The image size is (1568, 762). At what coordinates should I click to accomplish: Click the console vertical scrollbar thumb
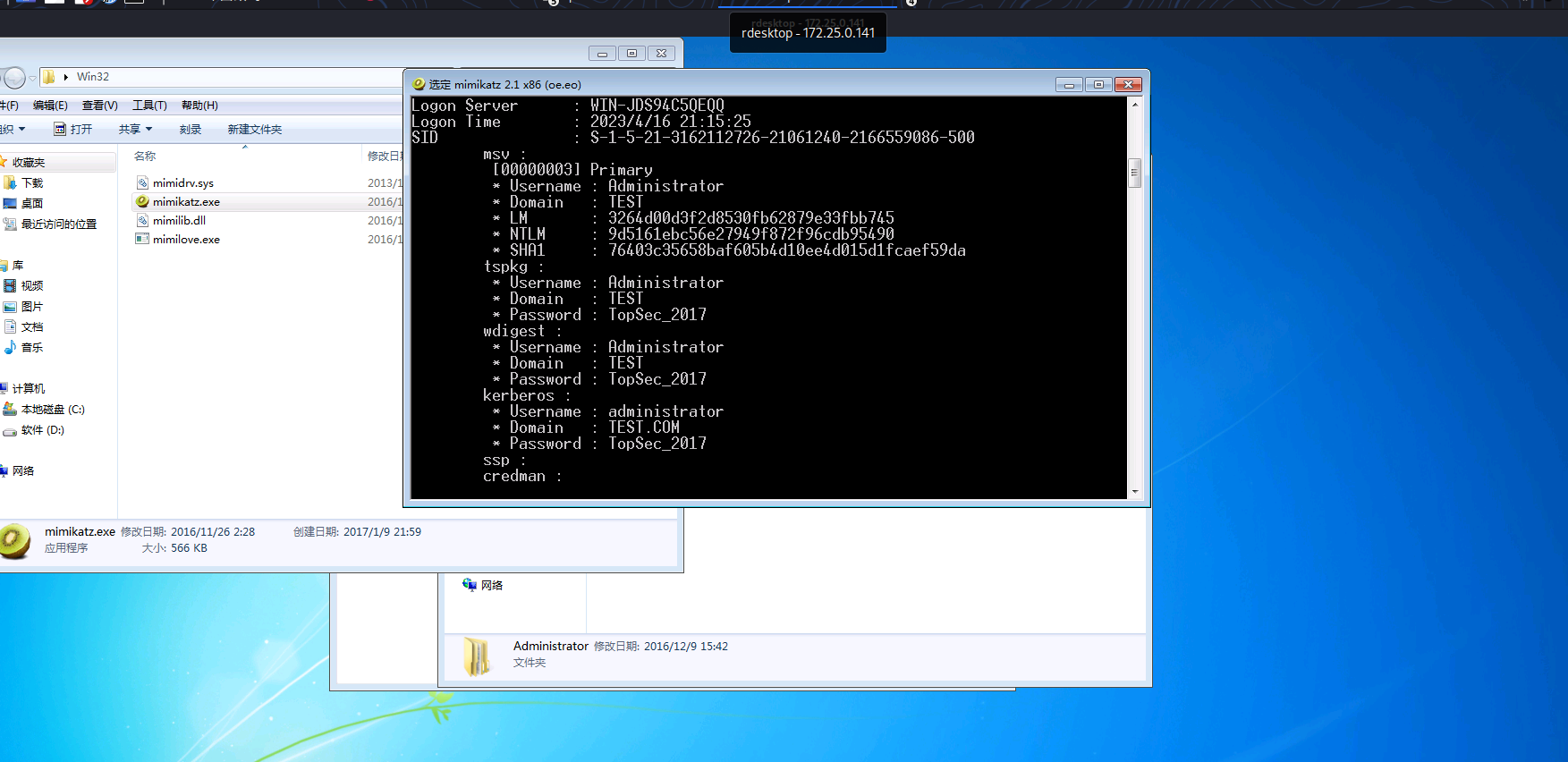coord(1135,172)
